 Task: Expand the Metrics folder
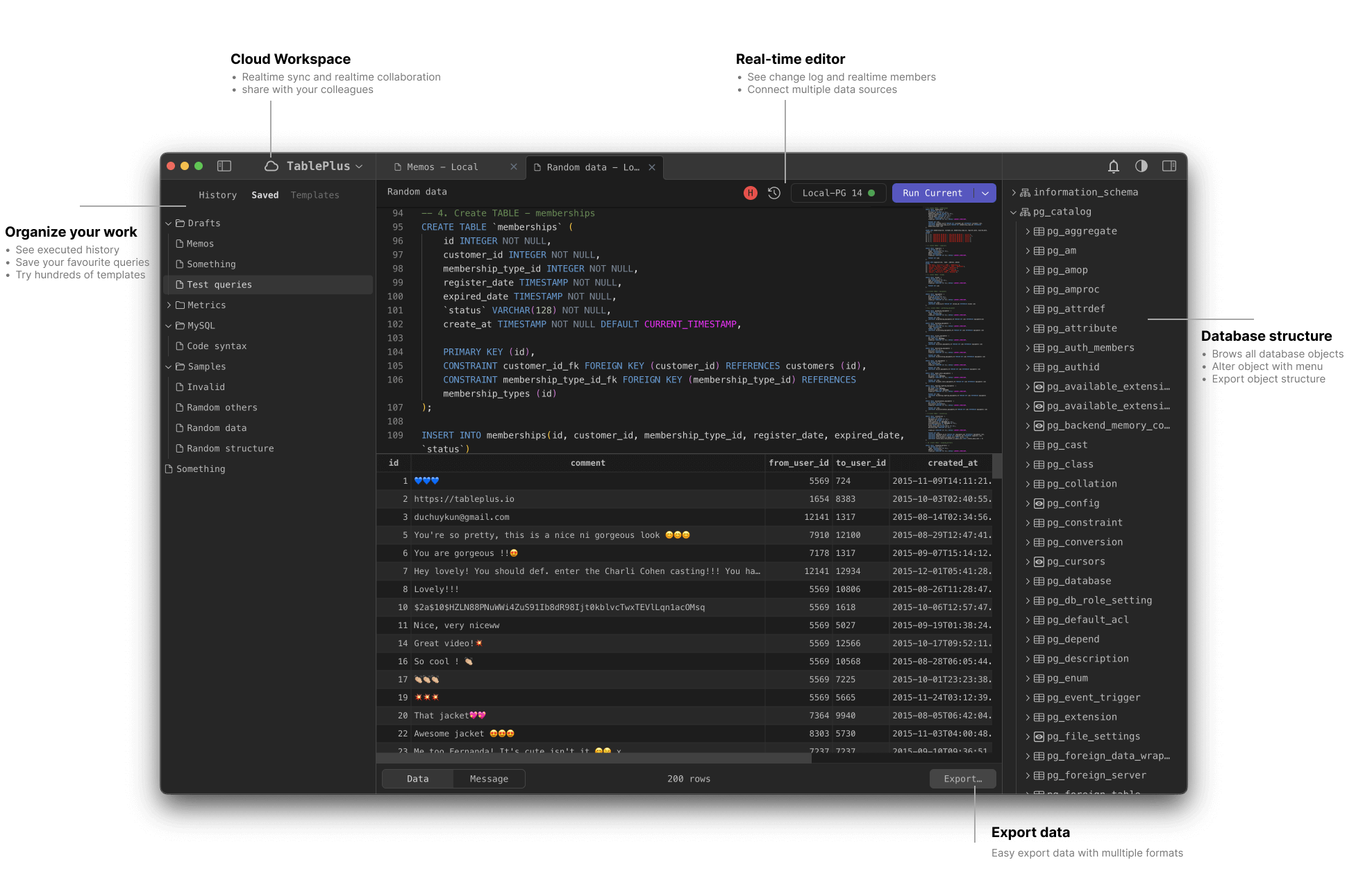pyautogui.click(x=169, y=305)
